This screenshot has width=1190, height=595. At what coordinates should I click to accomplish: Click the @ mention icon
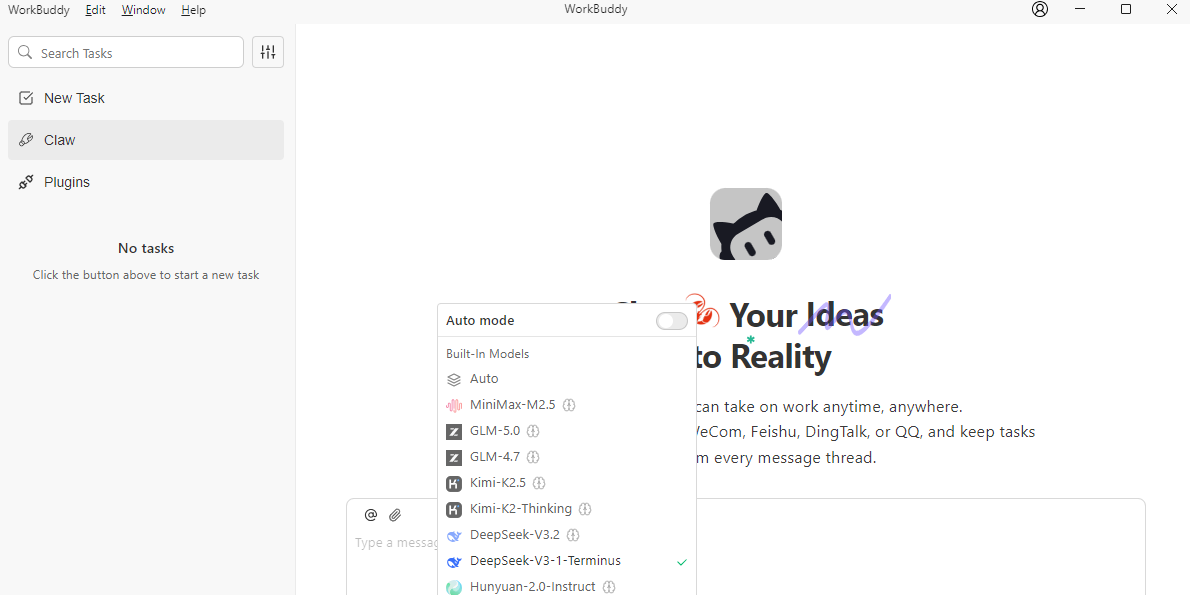[x=371, y=515]
